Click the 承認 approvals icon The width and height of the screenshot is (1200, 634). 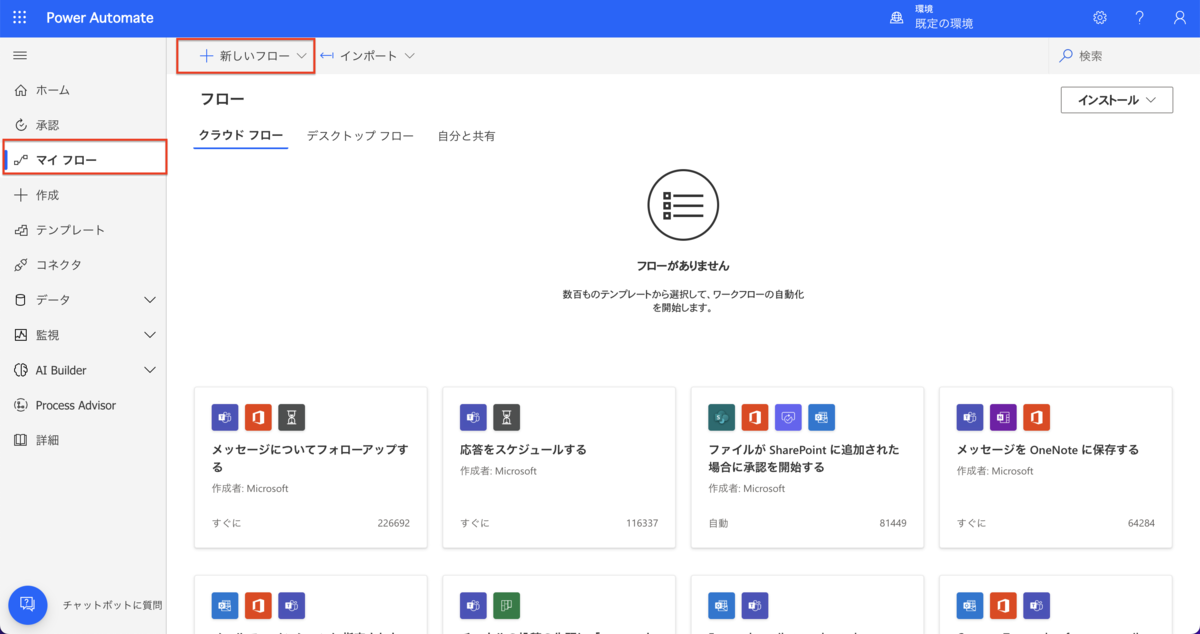[x=21, y=125]
